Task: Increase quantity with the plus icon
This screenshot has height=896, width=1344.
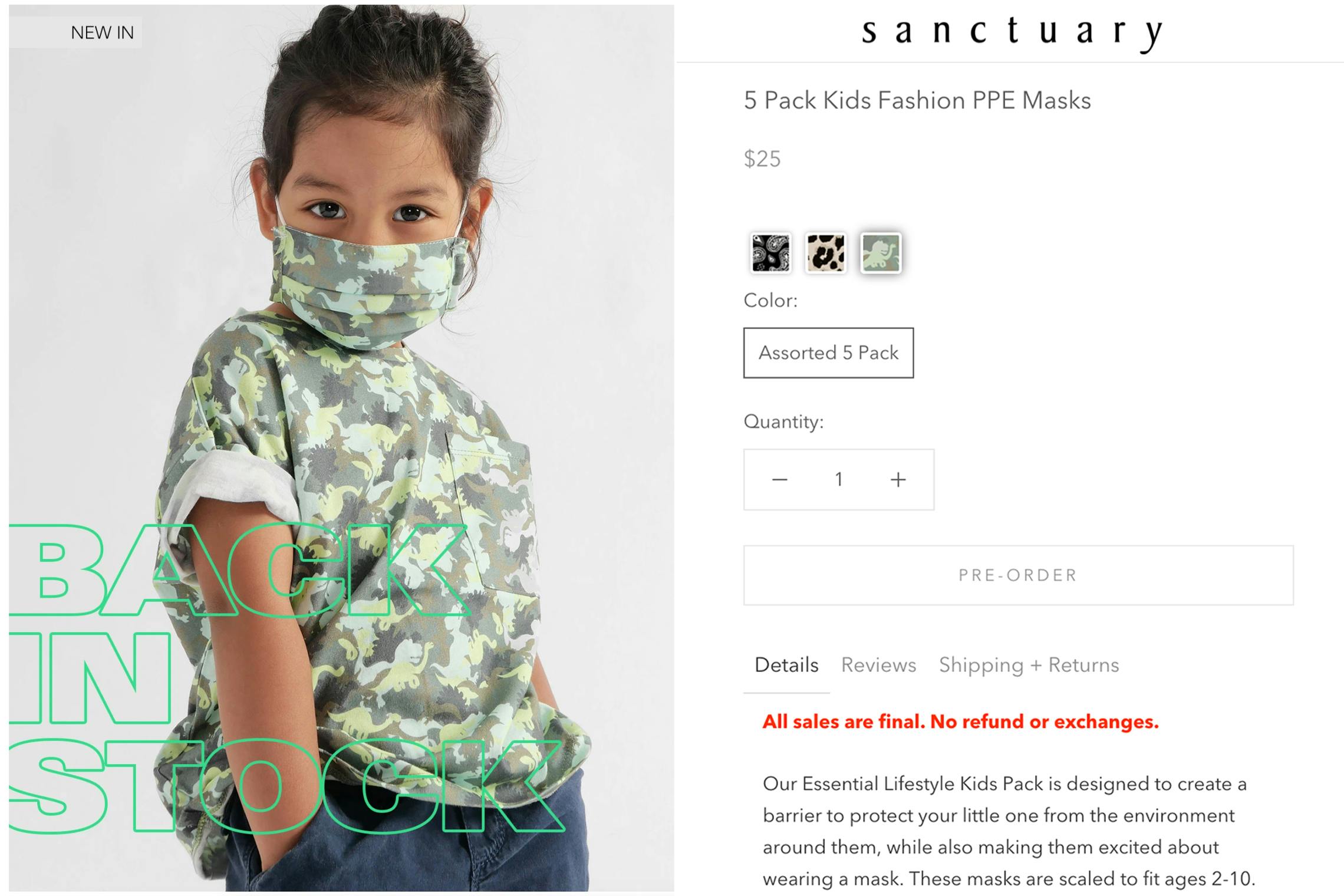Action: 898,480
